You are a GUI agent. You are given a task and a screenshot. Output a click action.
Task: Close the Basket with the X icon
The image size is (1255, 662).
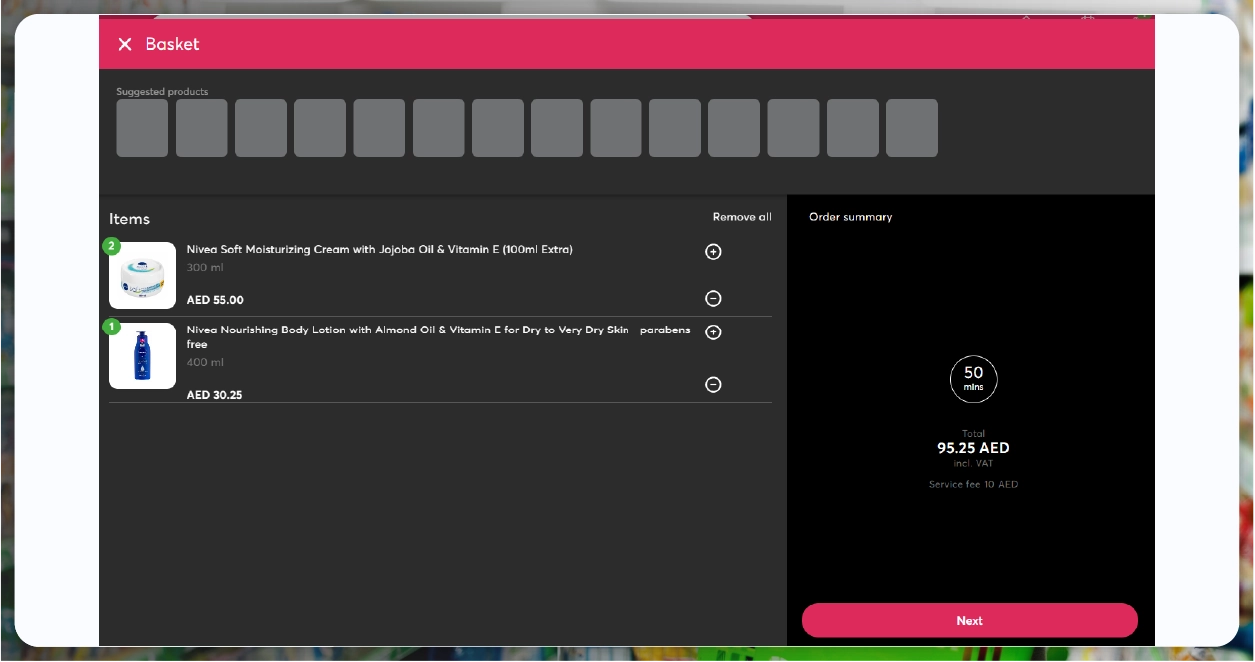(125, 44)
